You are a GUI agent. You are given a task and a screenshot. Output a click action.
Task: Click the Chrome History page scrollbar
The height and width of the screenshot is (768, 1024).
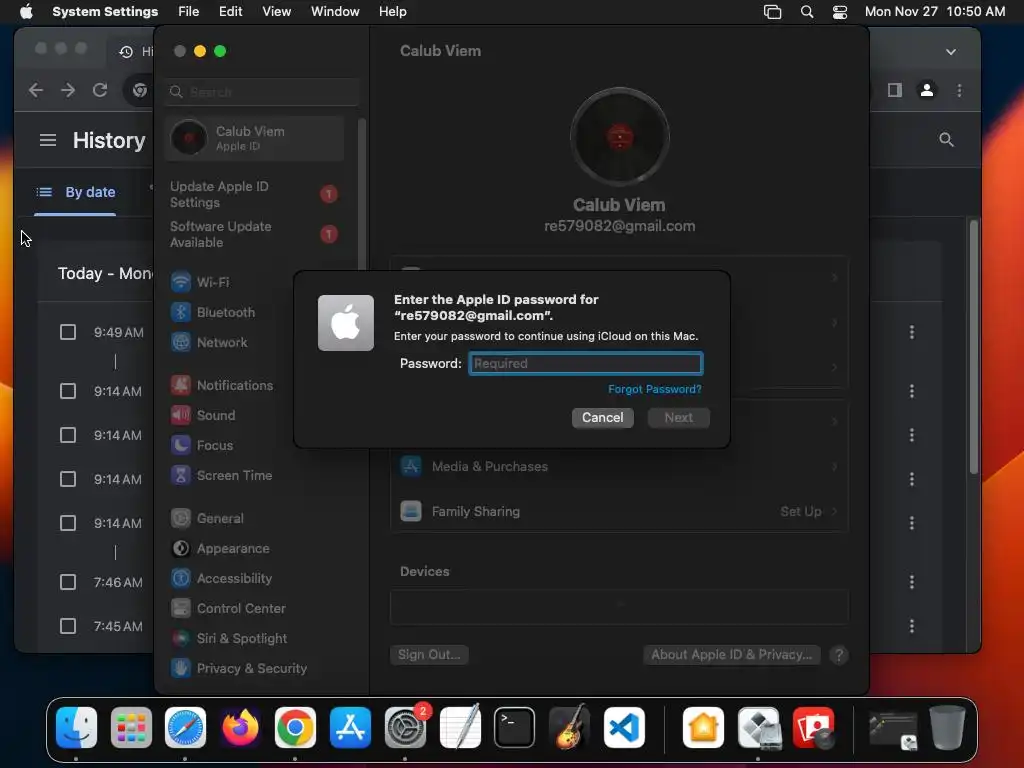click(x=974, y=347)
